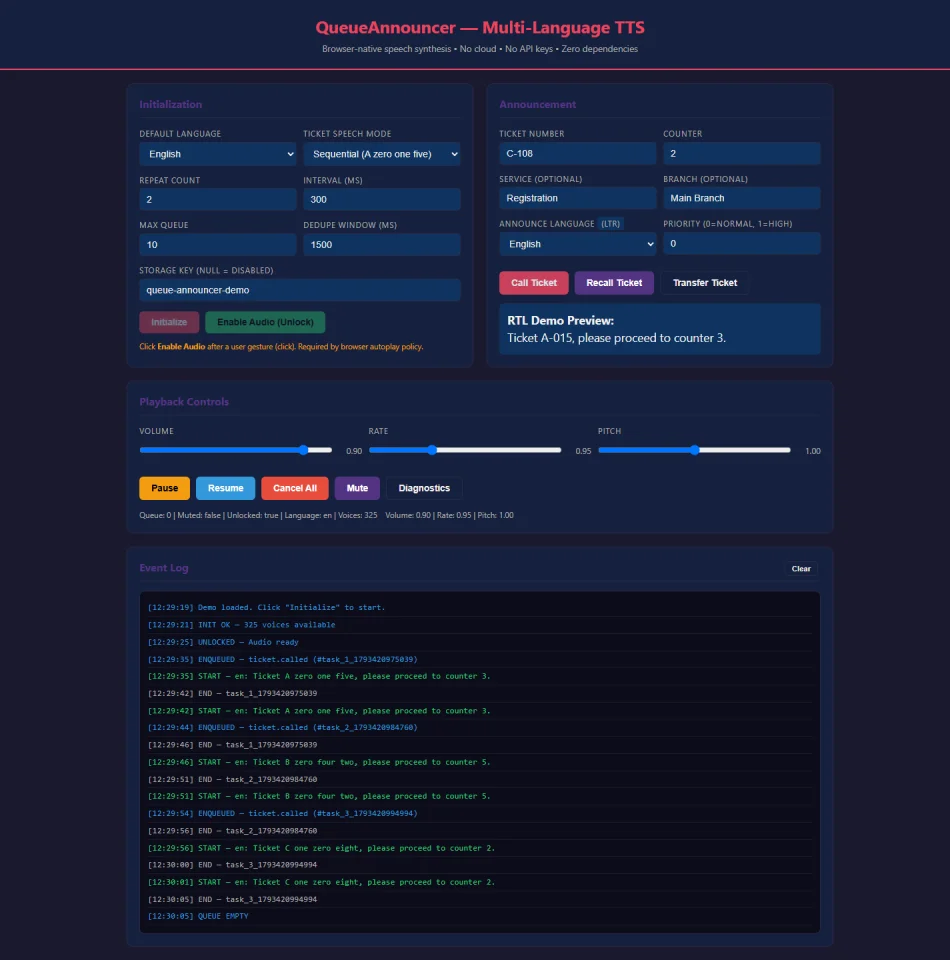Click the Dedupe Window input field
Screen dimensions: 950x960
(x=381, y=244)
